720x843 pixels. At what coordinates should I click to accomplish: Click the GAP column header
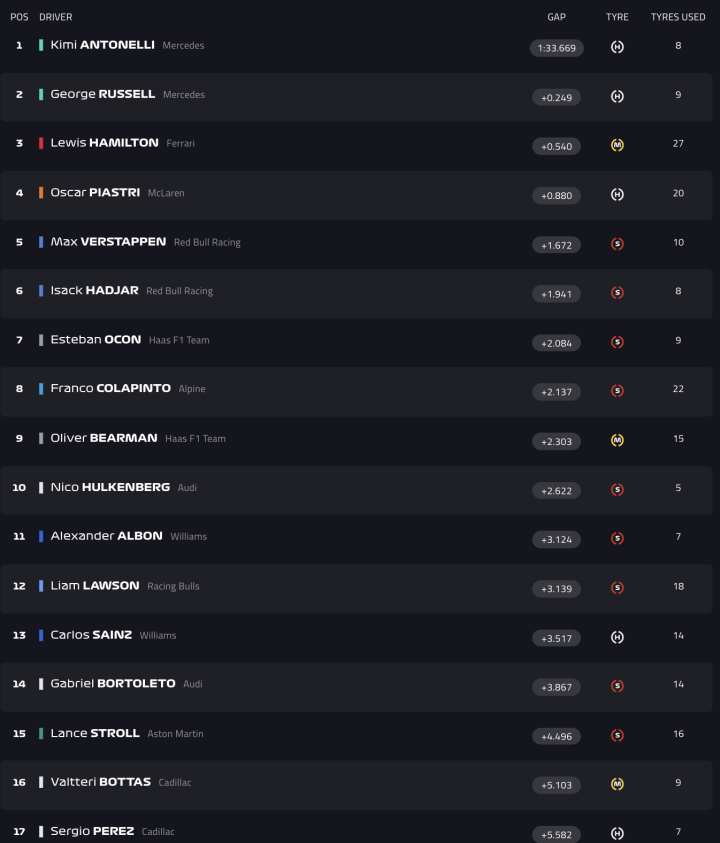tap(556, 17)
